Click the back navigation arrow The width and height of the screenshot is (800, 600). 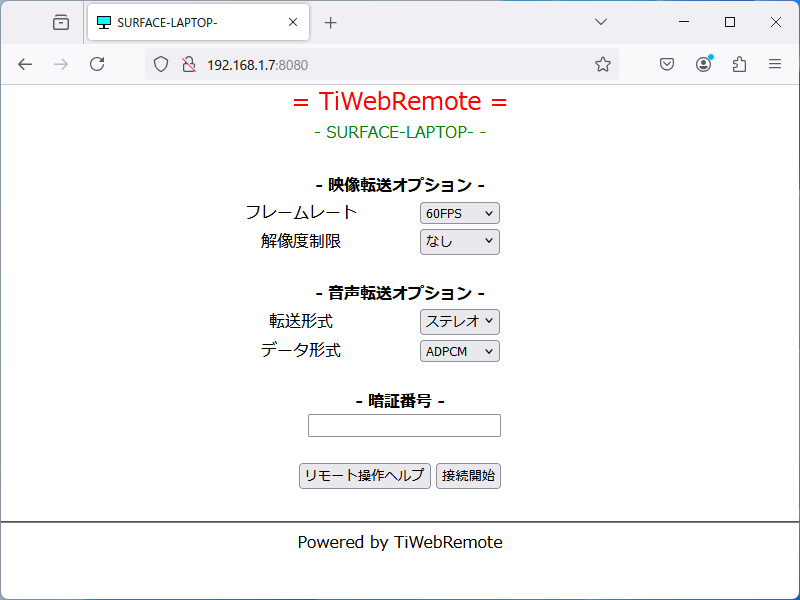click(x=25, y=63)
